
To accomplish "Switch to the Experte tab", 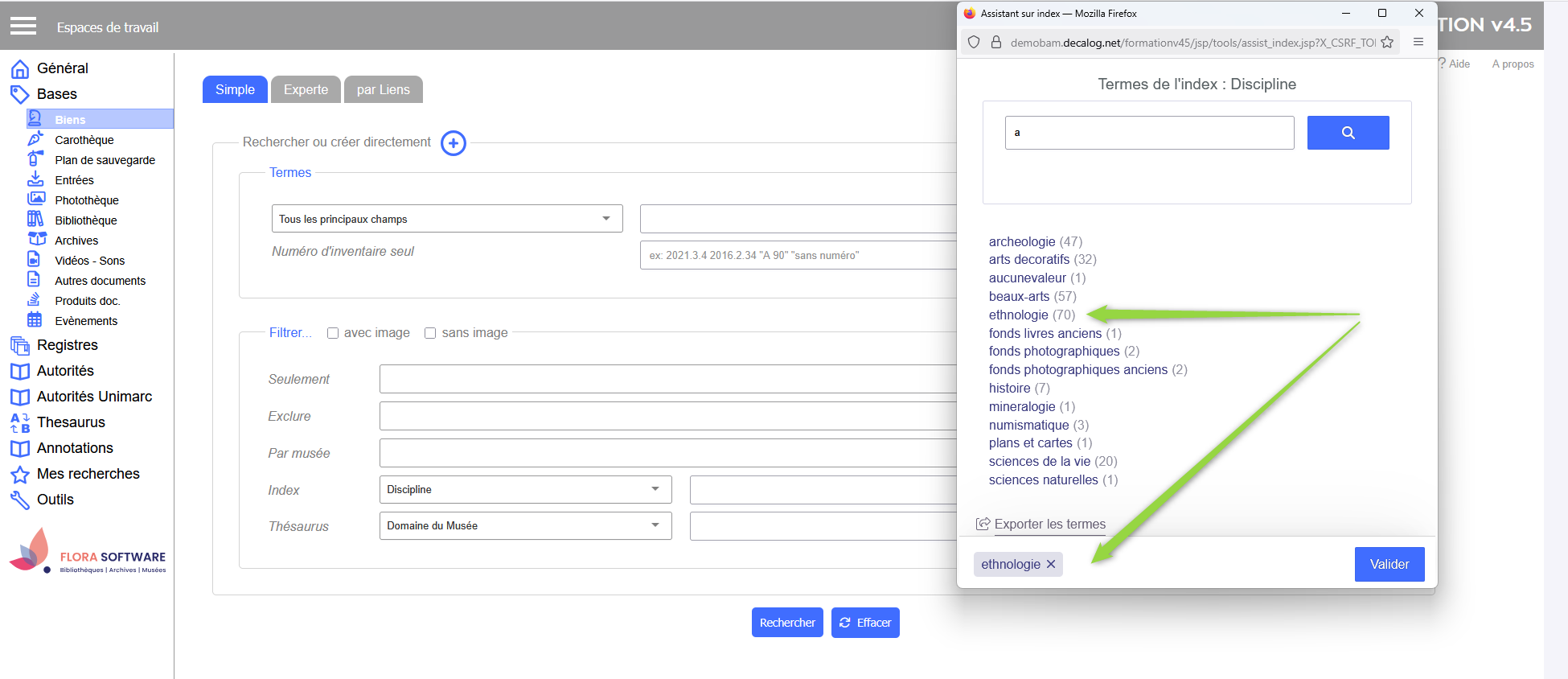I will click(306, 89).
